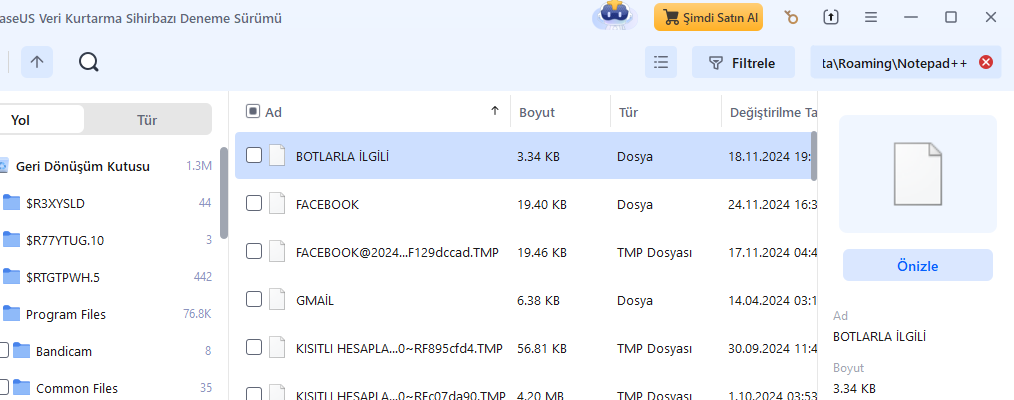This screenshot has height=400, width=1014.
Task: Click the folder icon of $R77YTUG.10
Action: [x=10, y=240]
